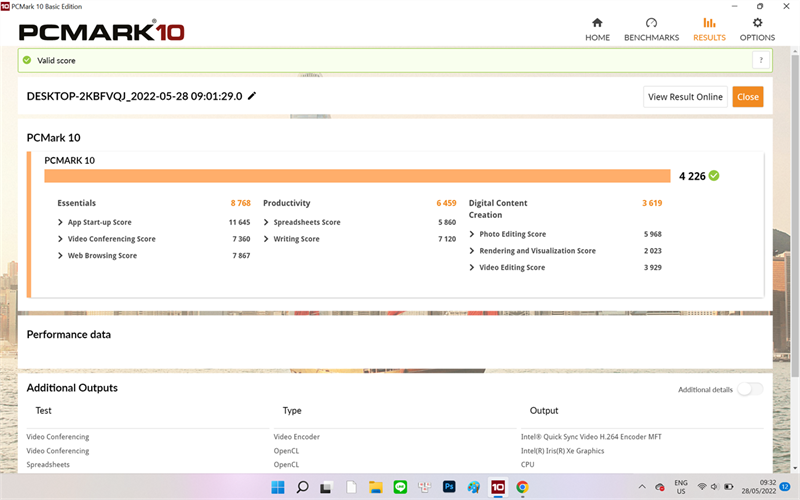The image size is (800, 500).
Task: Expand App Start-up Score details
Action: pos(60,222)
